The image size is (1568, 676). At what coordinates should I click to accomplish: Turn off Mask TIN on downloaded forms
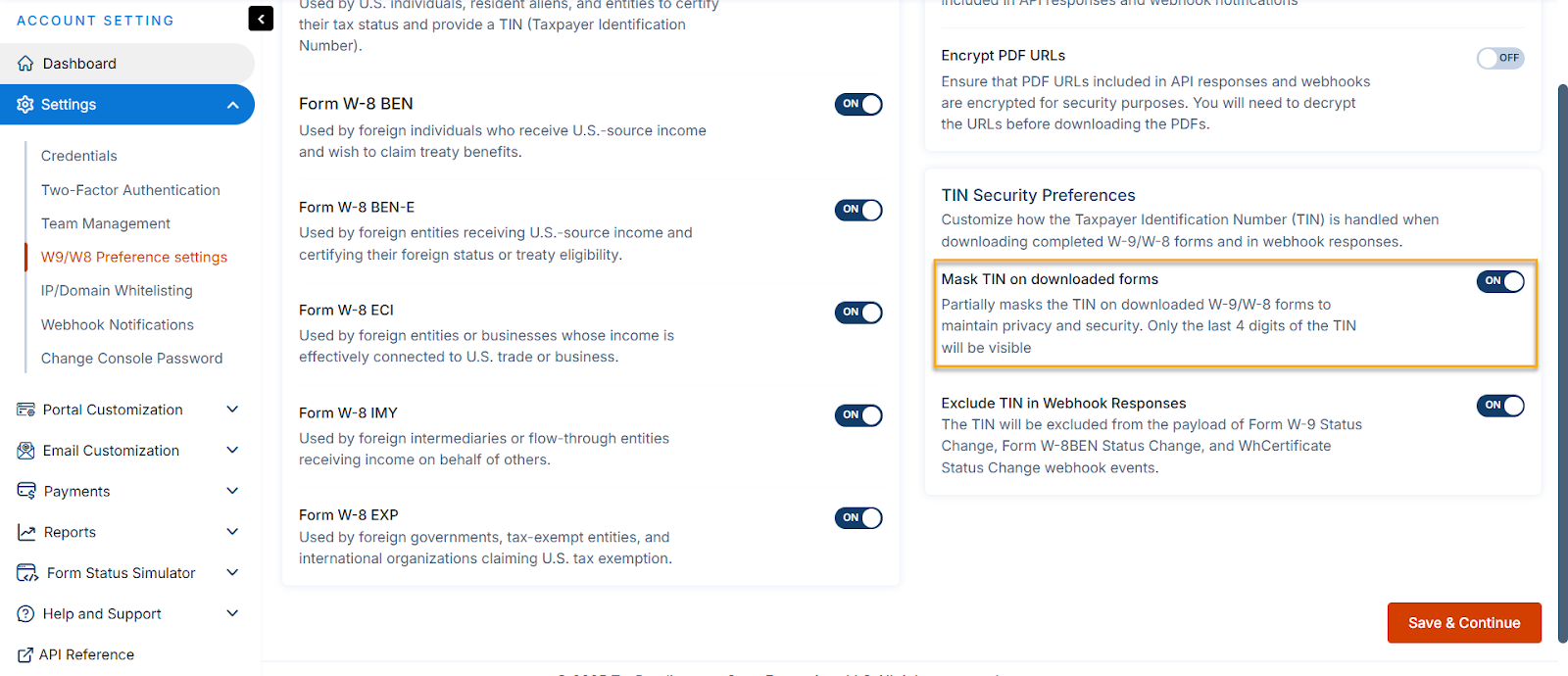[1499, 281]
